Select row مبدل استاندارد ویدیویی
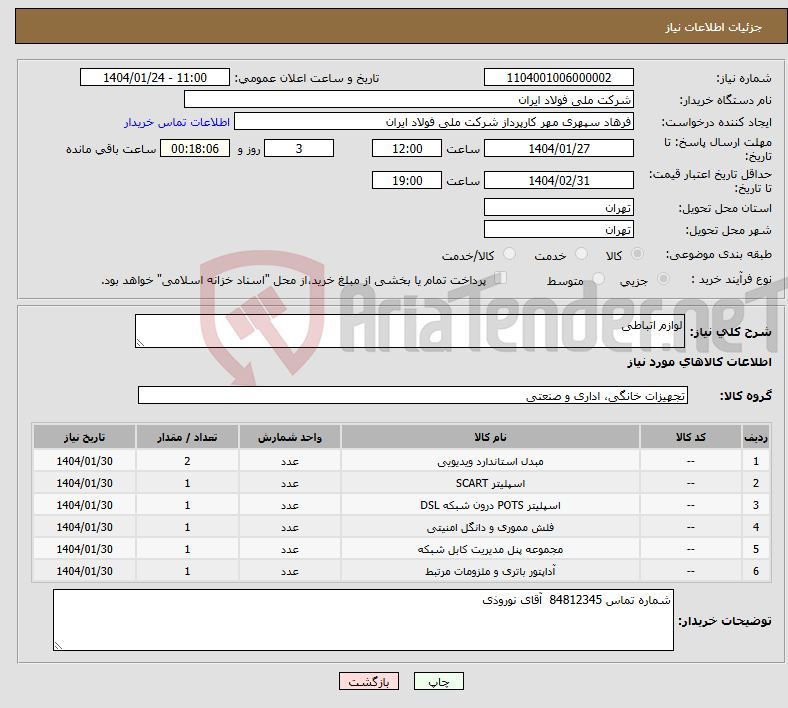This screenshot has width=788, height=708. point(402,461)
